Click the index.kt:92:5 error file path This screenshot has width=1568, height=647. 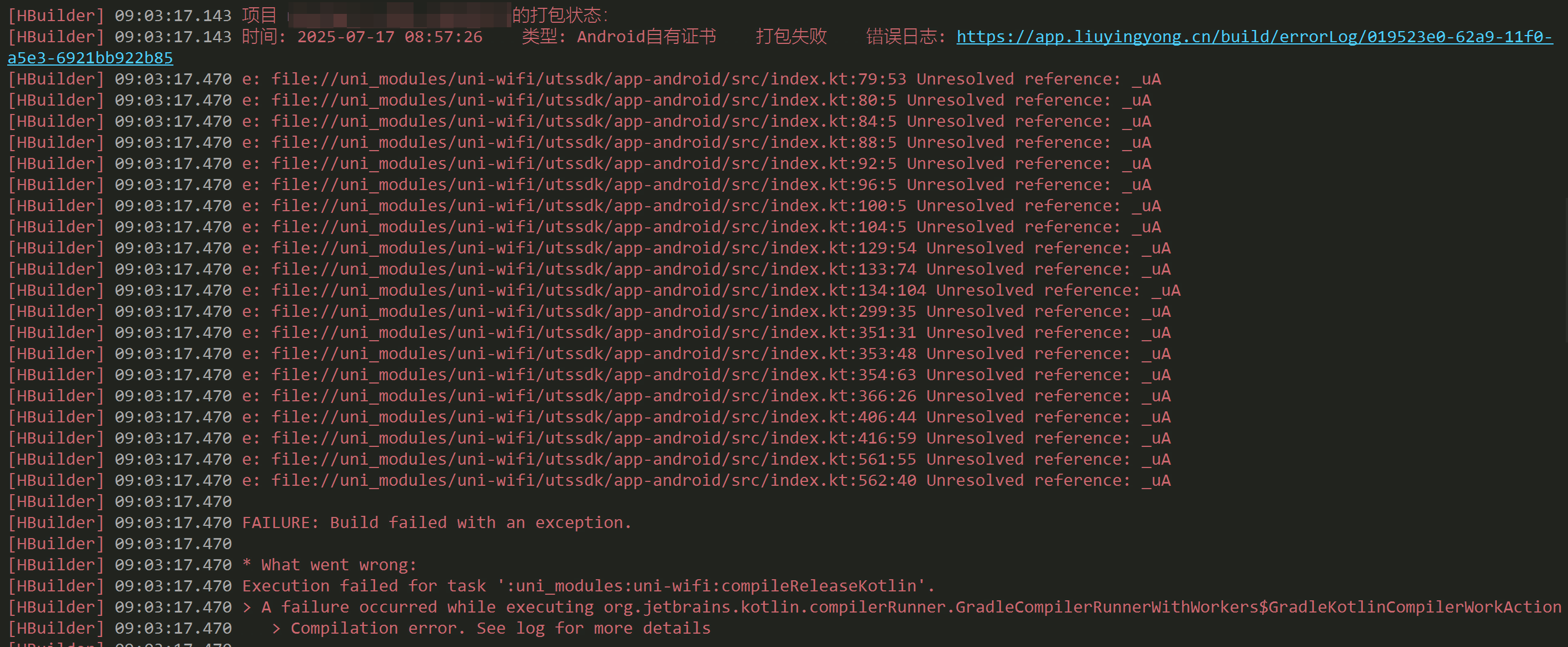(583, 164)
